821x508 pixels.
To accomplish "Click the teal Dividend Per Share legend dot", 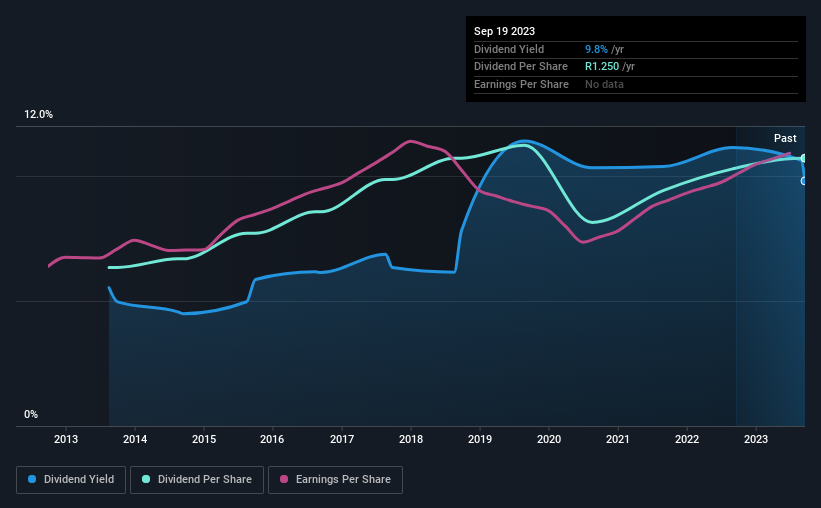I will tap(146, 479).
